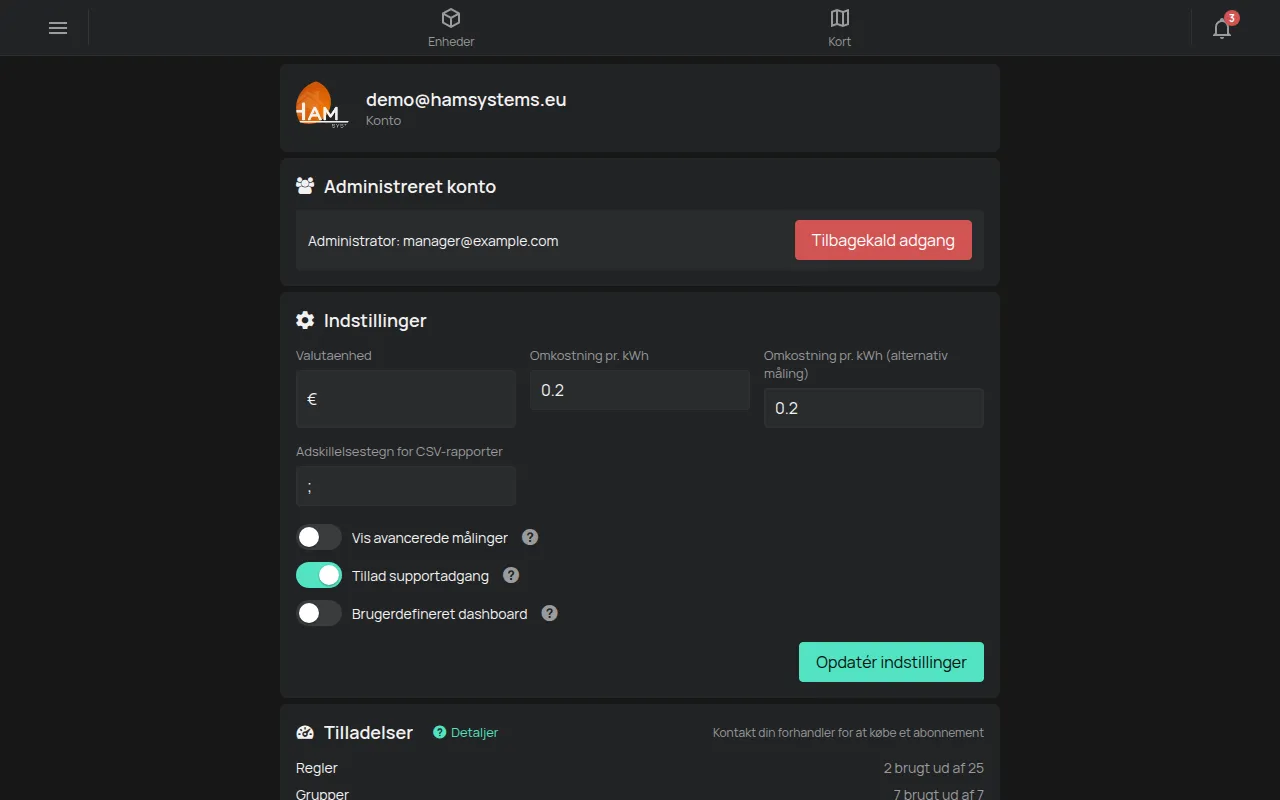
Task: Click the Indstillinger gear icon
Action: [x=305, y=320]
